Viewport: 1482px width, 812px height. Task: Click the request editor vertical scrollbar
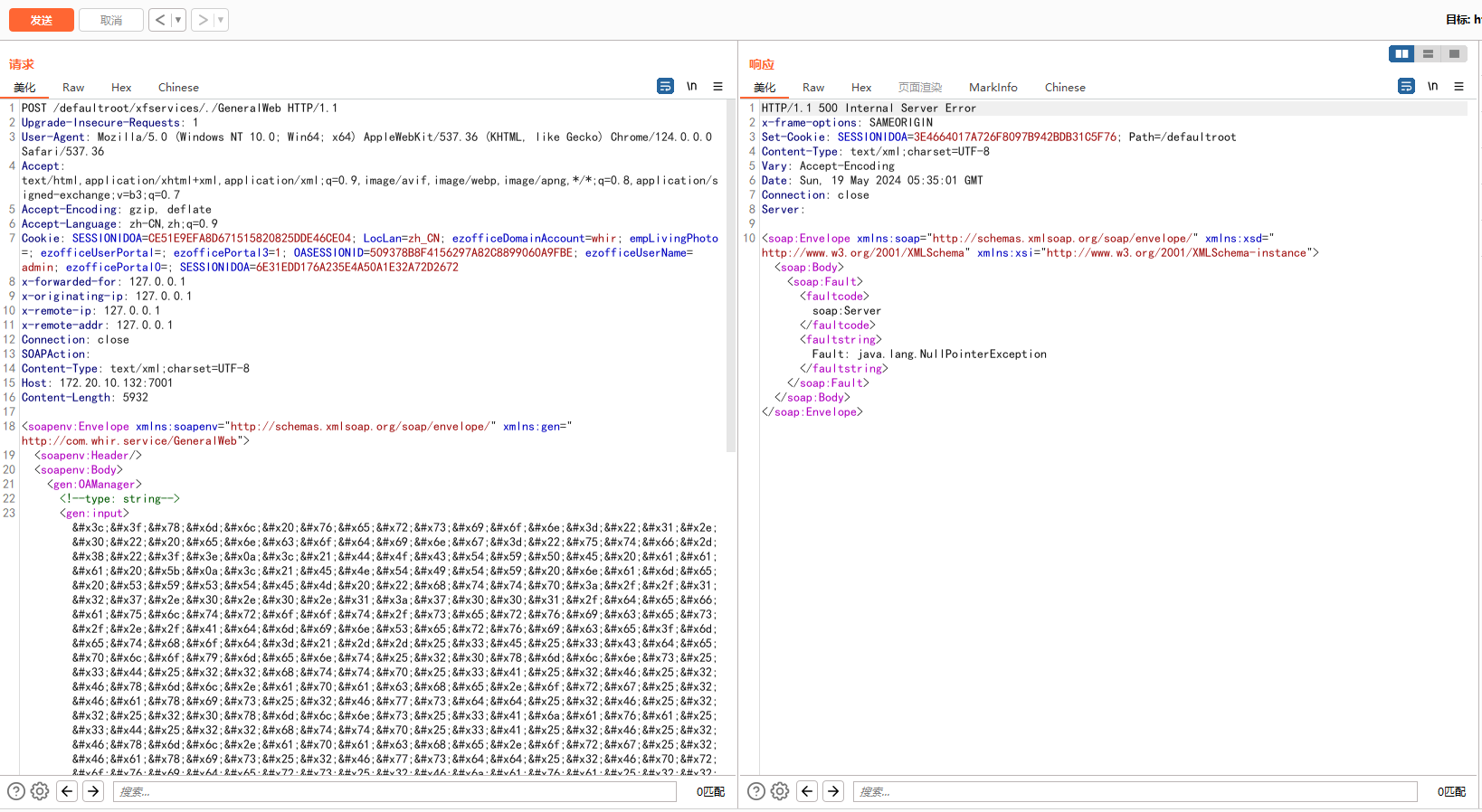click(731, 271)
